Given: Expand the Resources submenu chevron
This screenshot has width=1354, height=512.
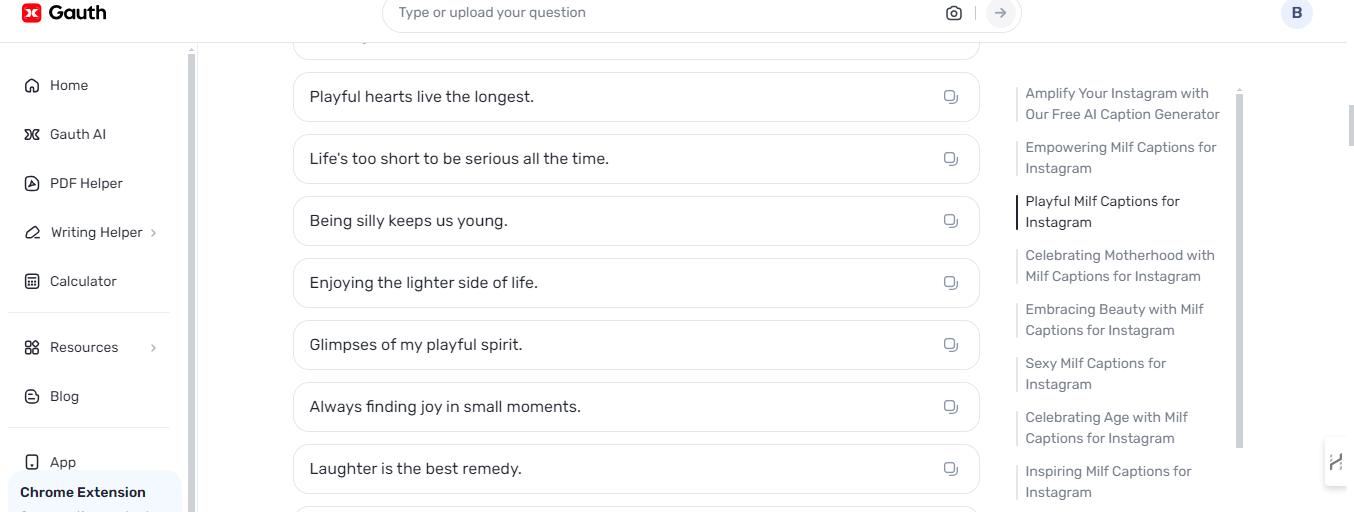Looking at the screenshot, I should (153, 348).
